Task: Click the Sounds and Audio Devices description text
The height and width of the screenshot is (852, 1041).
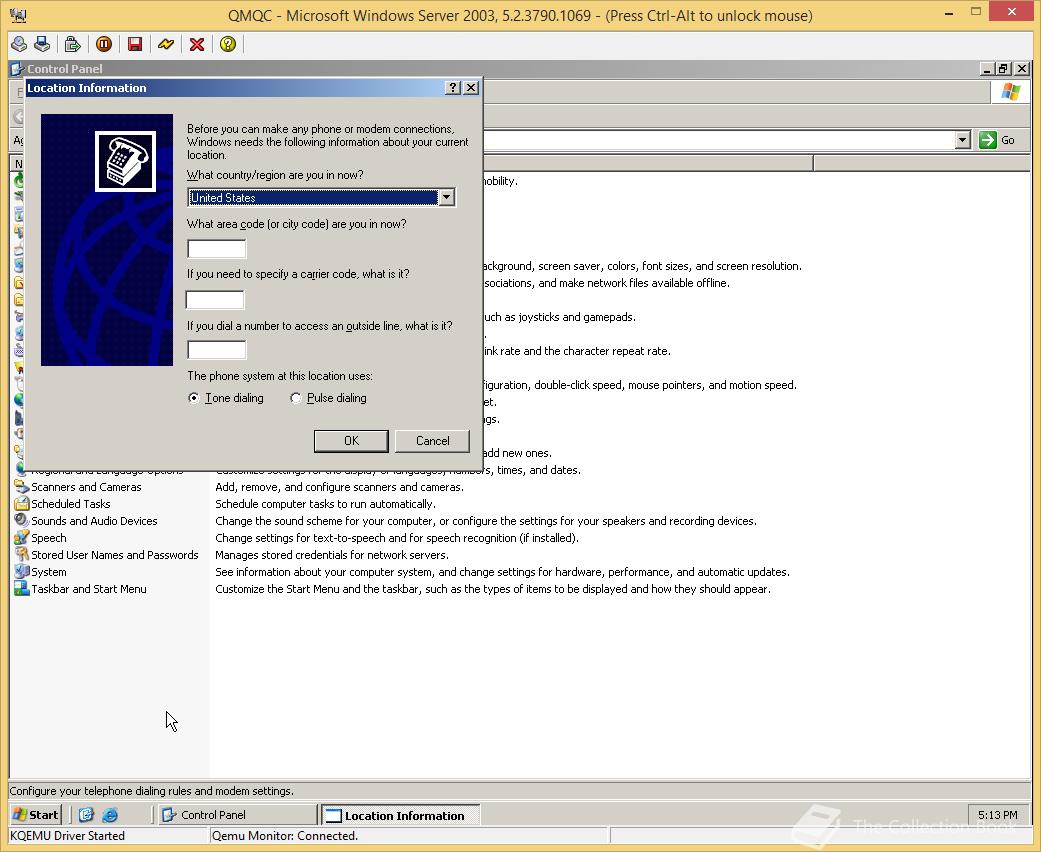Action: 486,521
